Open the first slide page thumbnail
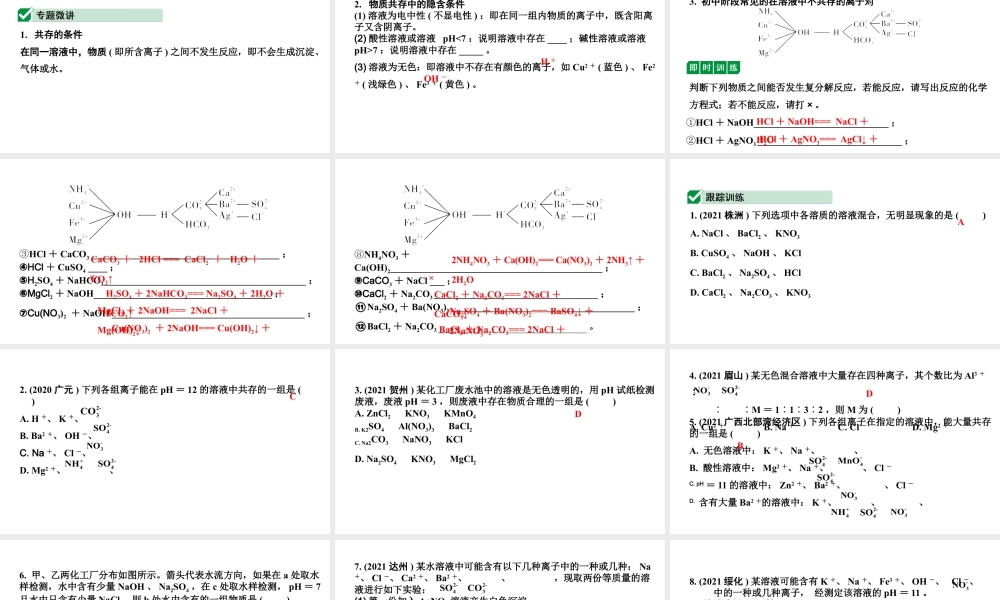Viewport: 1000px width, 600px height. tap(167, 75)
